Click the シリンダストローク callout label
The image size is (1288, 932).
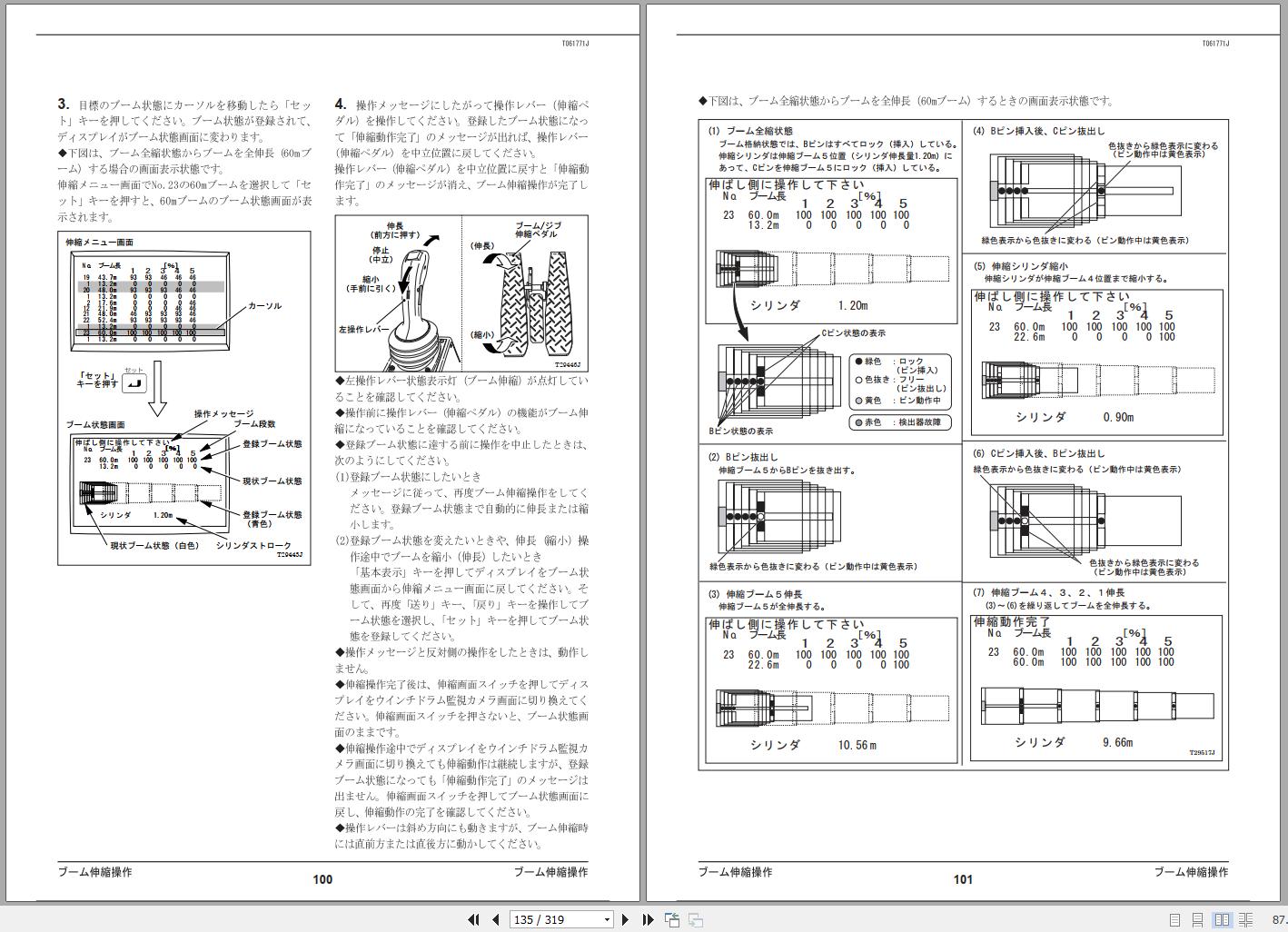click(253, 546)
